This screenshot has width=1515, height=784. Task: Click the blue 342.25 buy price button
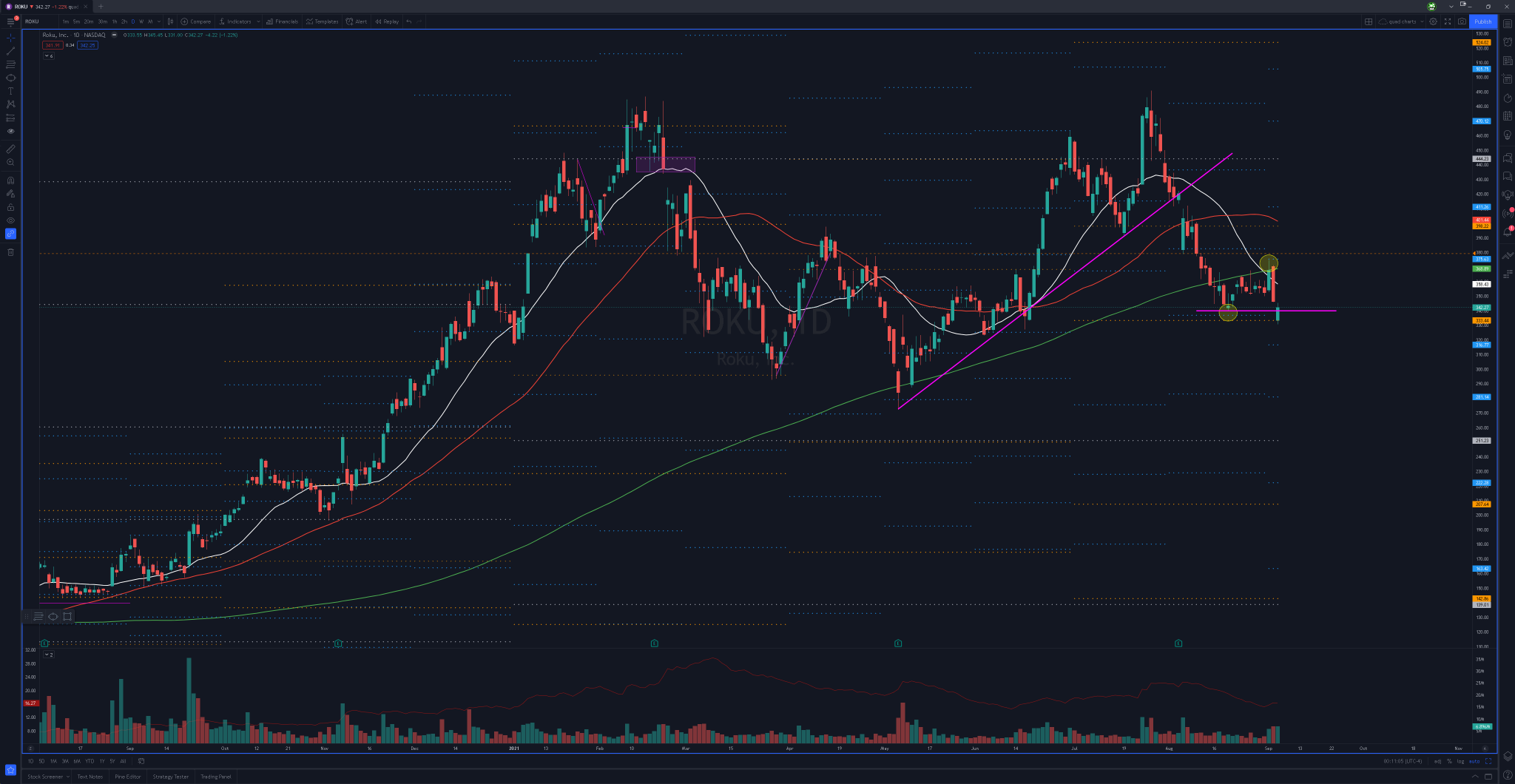87,45
